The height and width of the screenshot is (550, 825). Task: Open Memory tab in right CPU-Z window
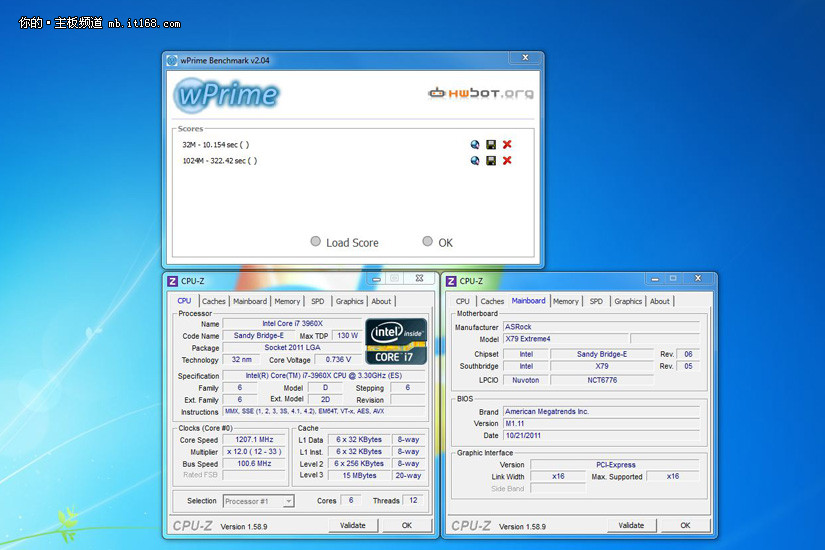566,301
